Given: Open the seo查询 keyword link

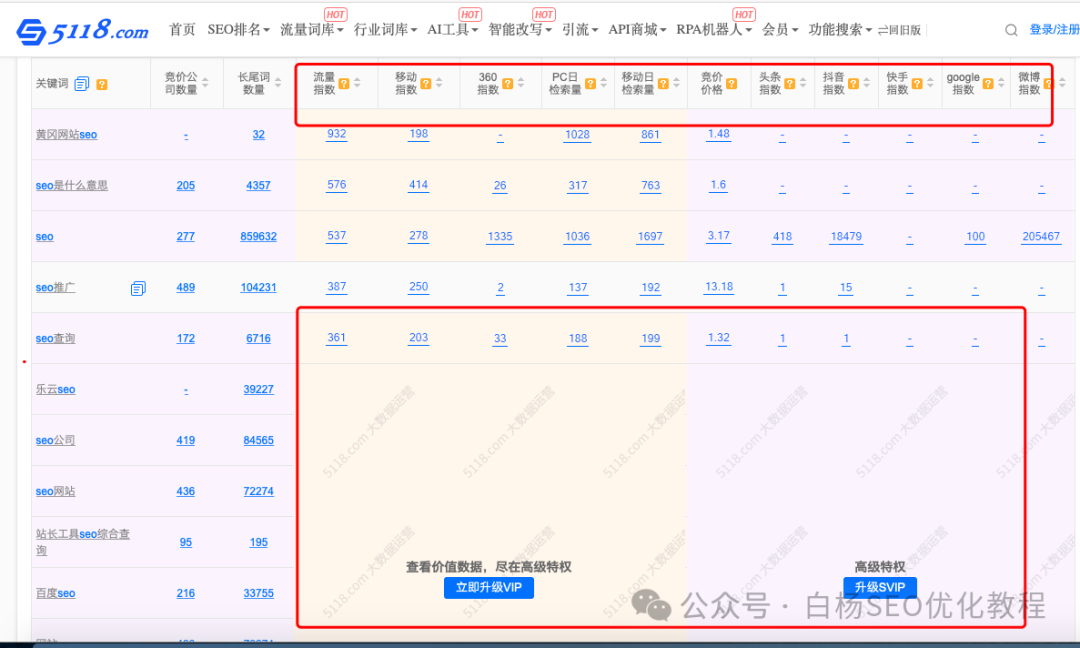Looking at the screenshot, I should (54, 338).
